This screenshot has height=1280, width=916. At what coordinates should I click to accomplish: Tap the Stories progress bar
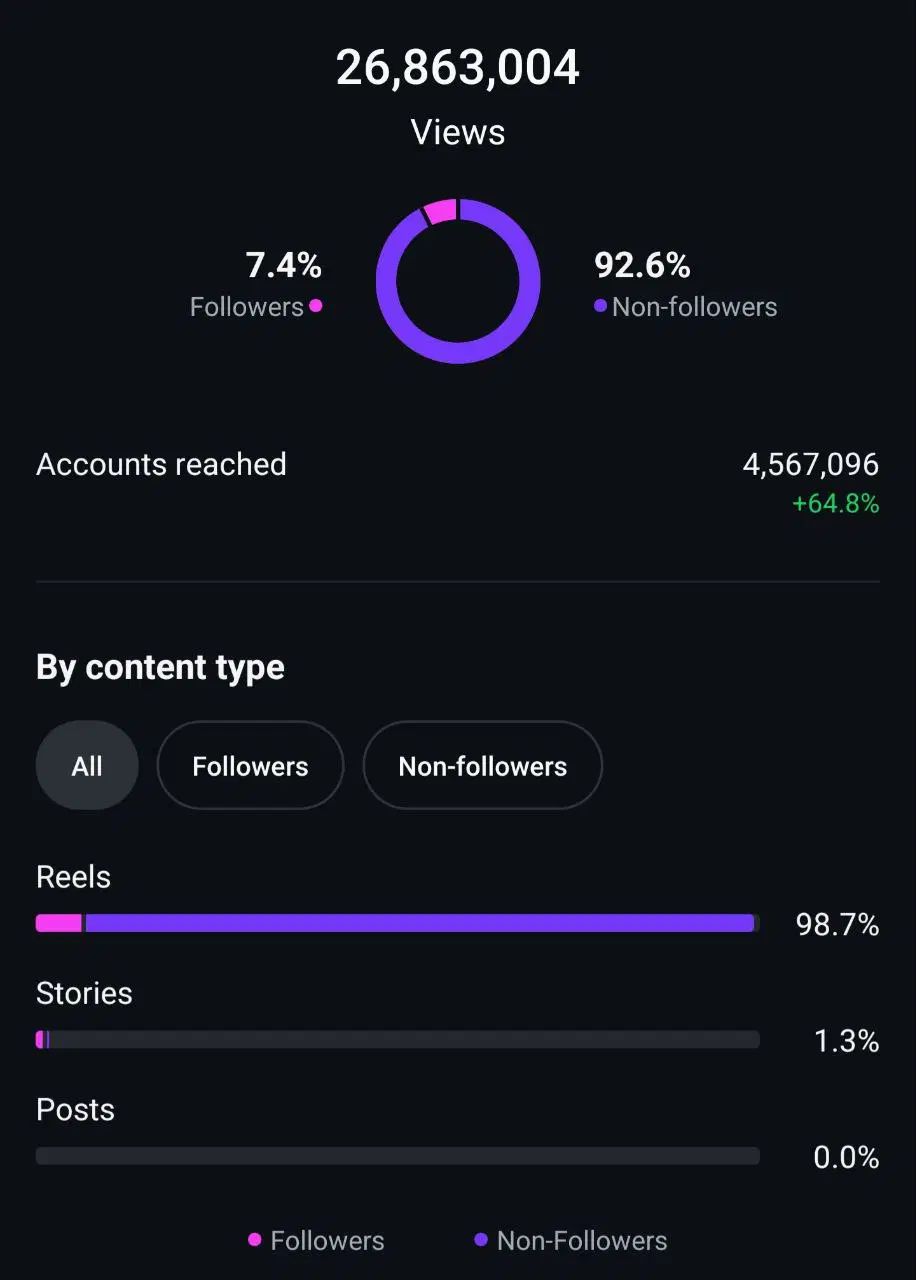click(x=398, y=1040)
